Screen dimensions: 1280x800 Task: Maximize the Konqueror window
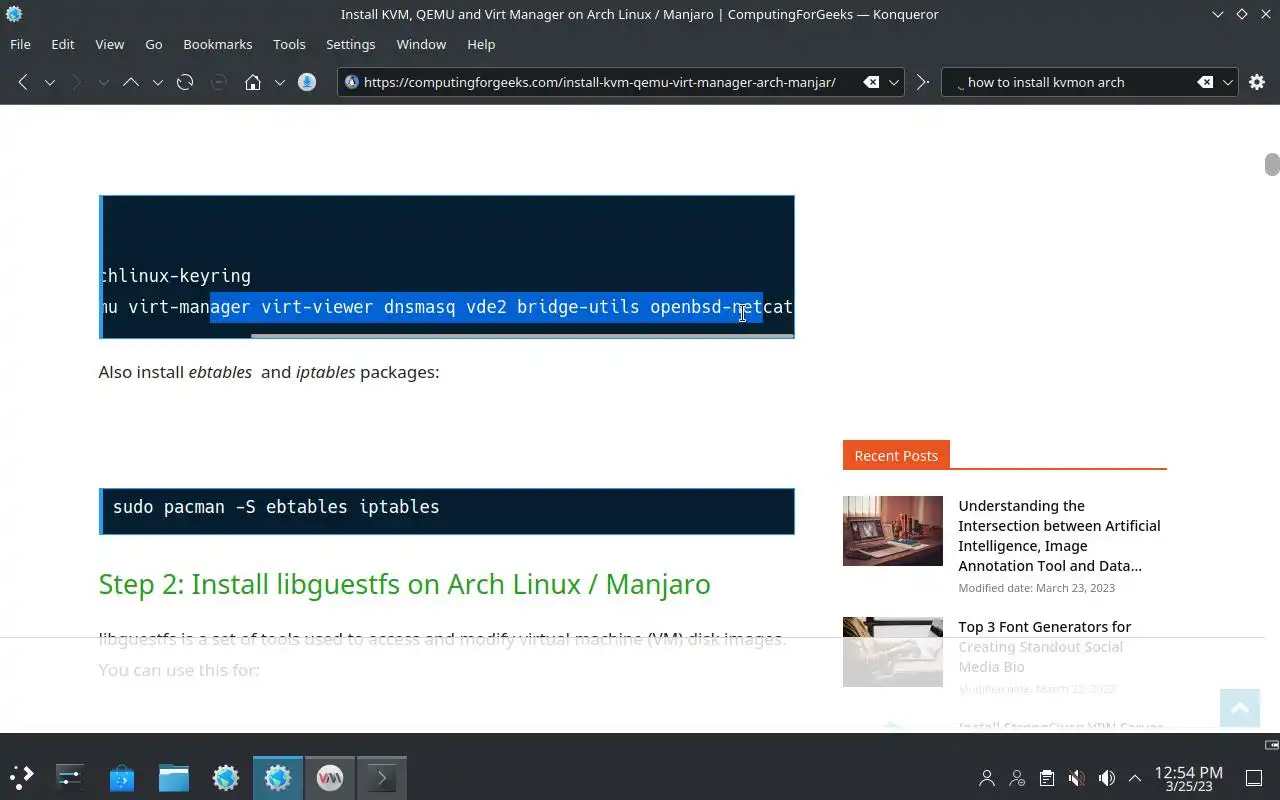1241,14
